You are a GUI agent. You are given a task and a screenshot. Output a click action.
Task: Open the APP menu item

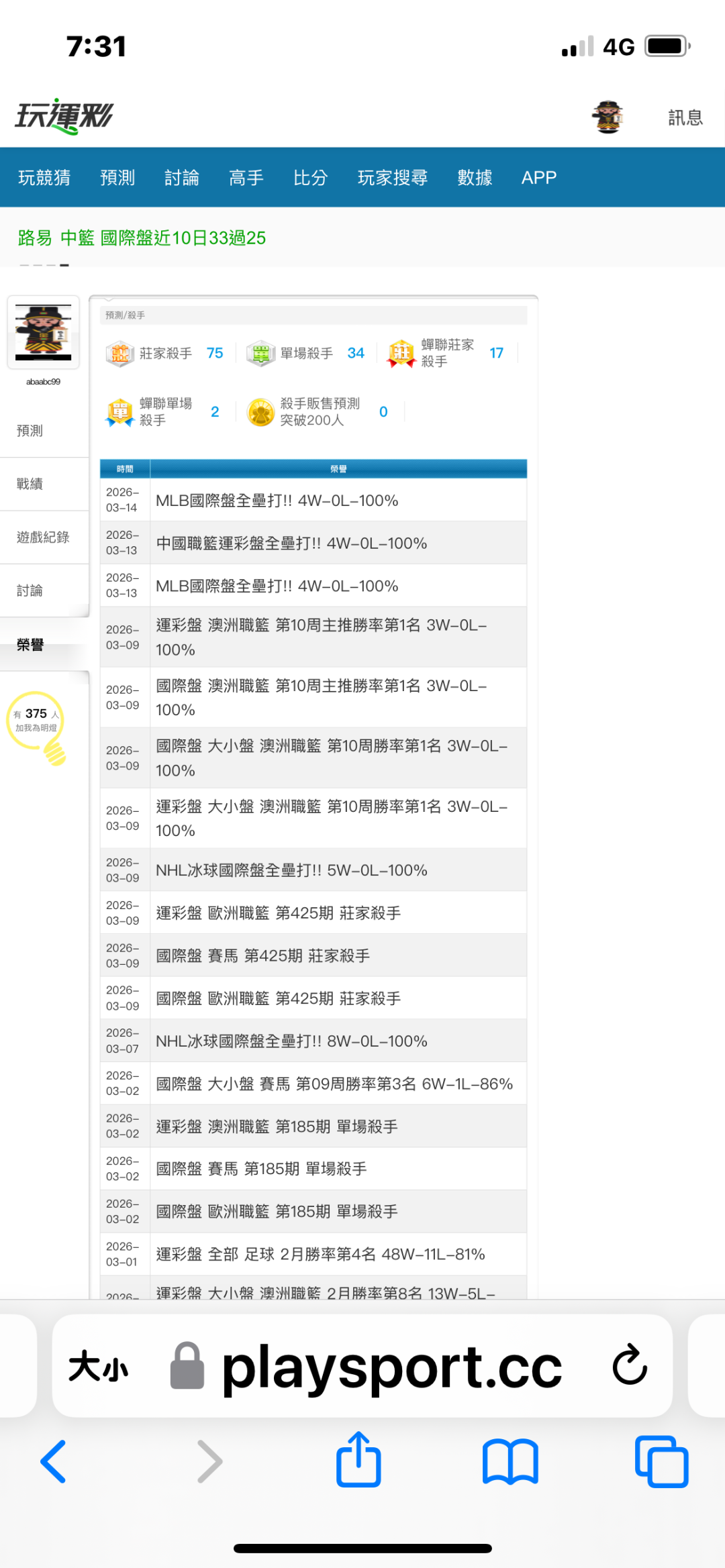click(x=539, y=177)
